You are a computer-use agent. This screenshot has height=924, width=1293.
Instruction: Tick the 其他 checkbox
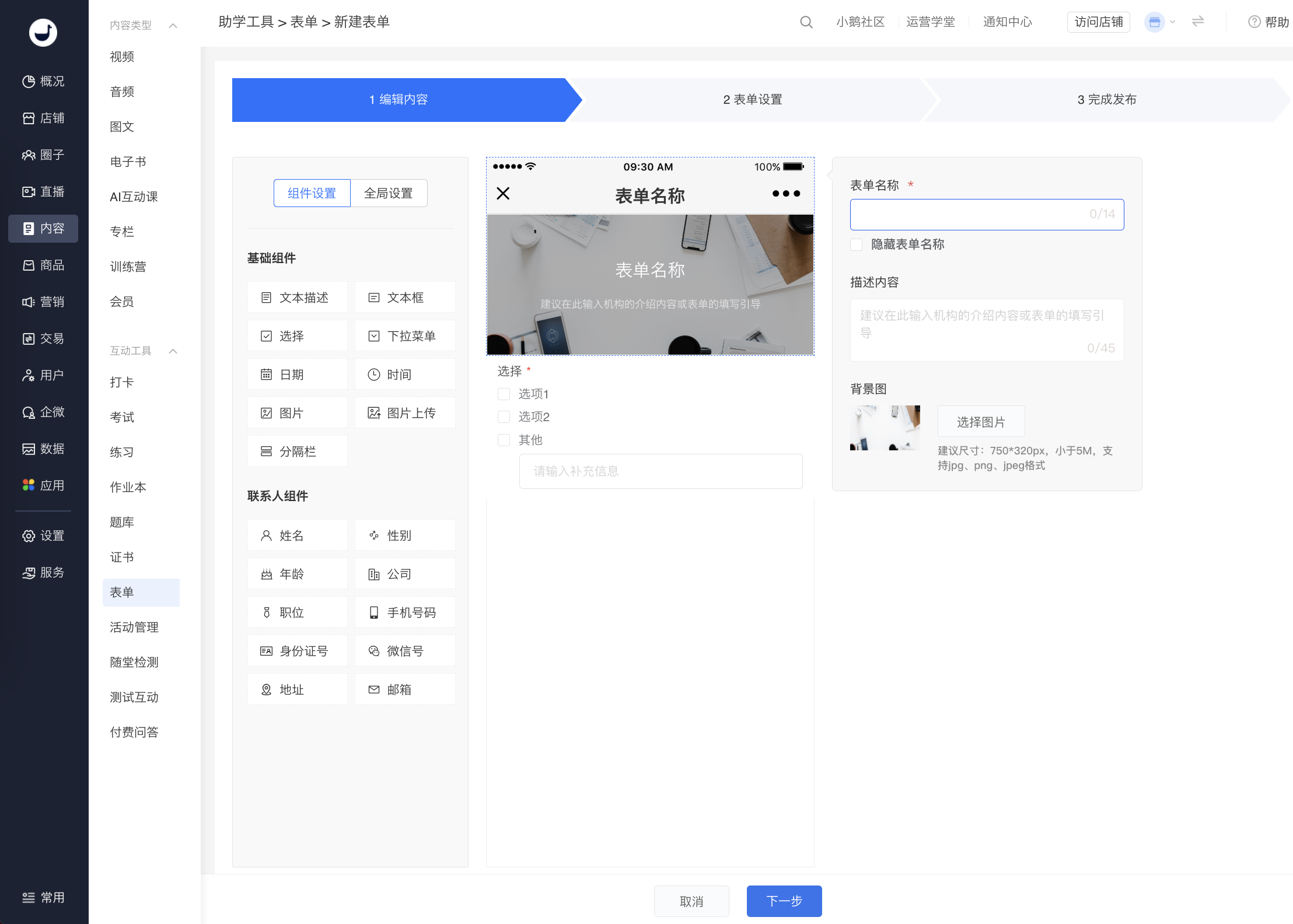[x=504, y=440]
